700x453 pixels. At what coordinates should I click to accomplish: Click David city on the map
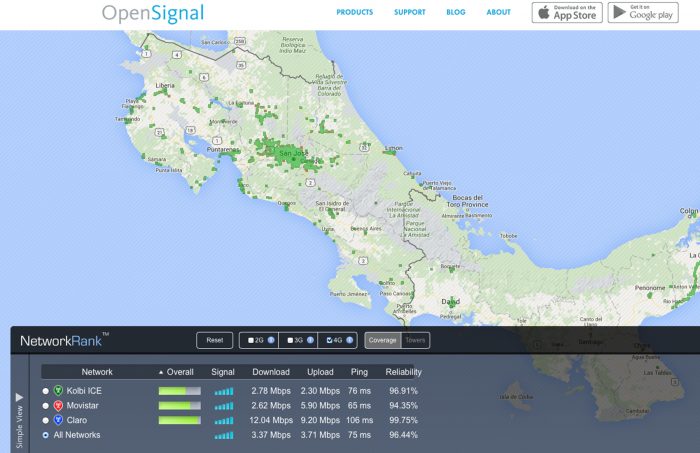pos(450,302)
